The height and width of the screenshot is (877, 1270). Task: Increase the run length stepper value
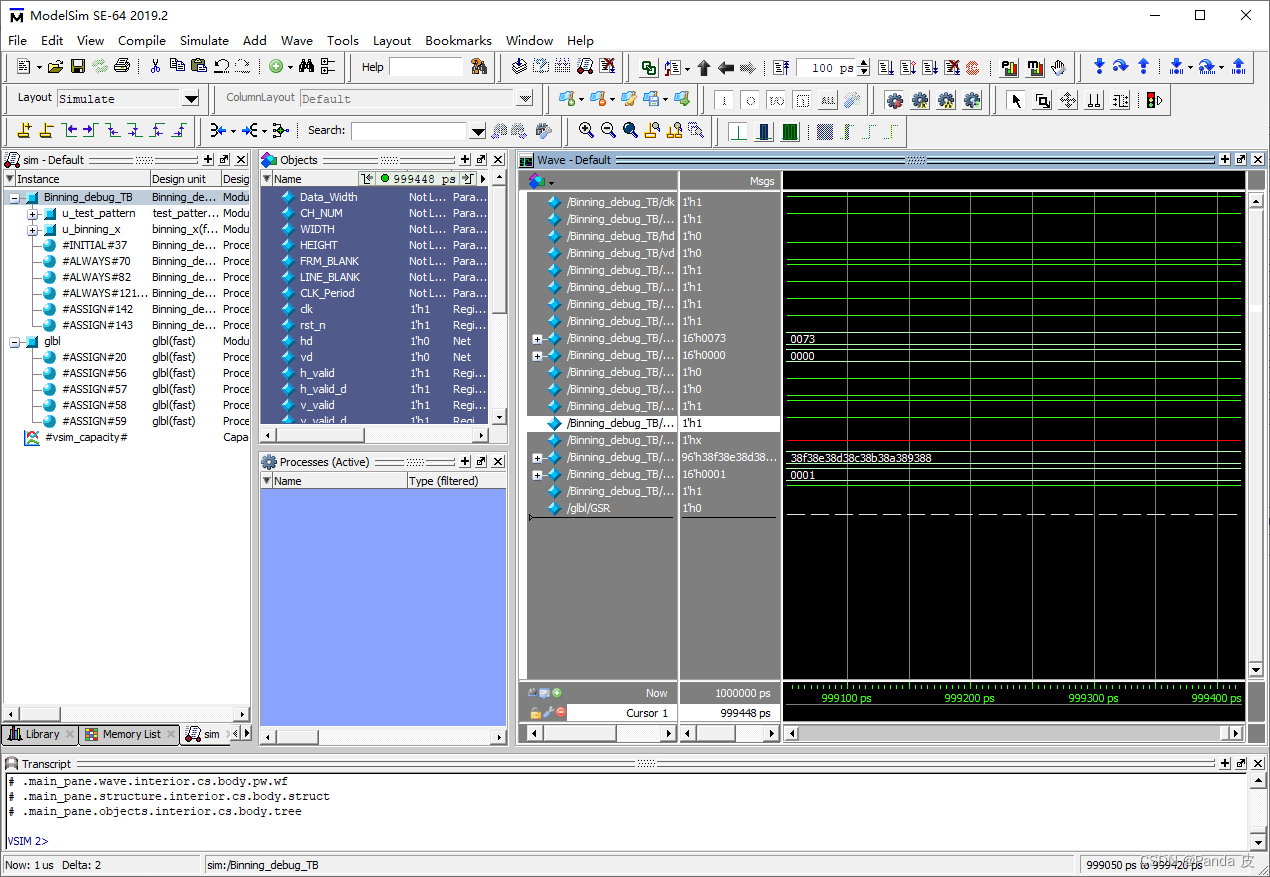pos(864,64)
